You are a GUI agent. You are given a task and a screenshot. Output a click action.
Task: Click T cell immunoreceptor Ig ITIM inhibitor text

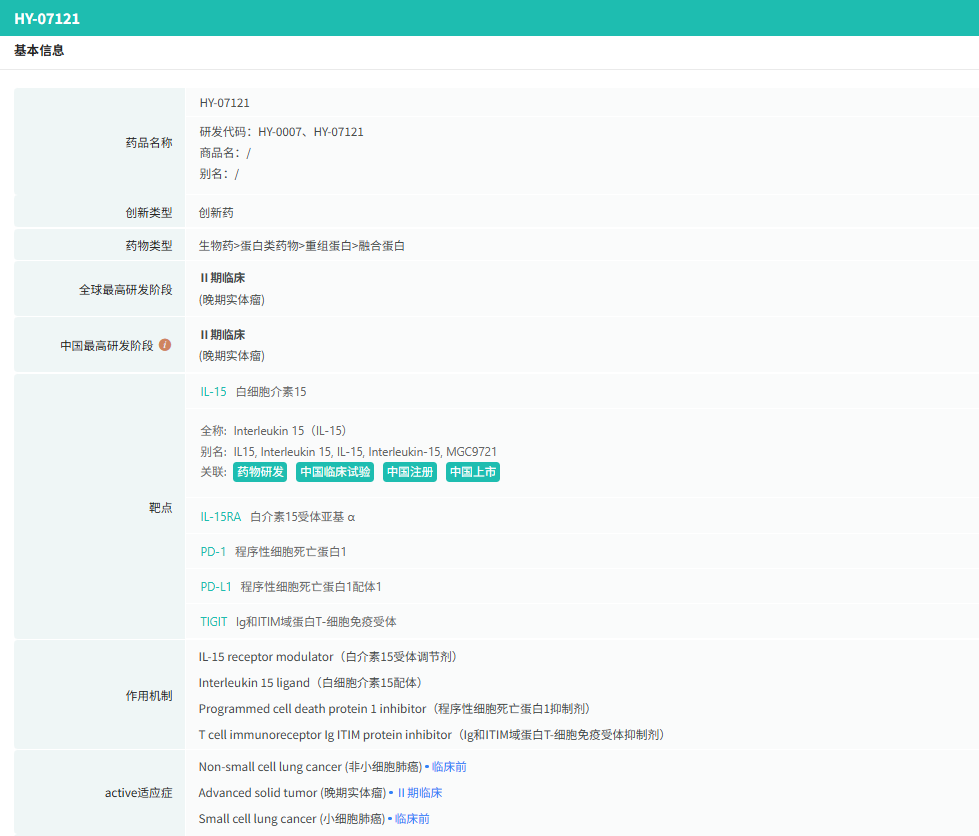pyautogui.click(x=431, y=735)
